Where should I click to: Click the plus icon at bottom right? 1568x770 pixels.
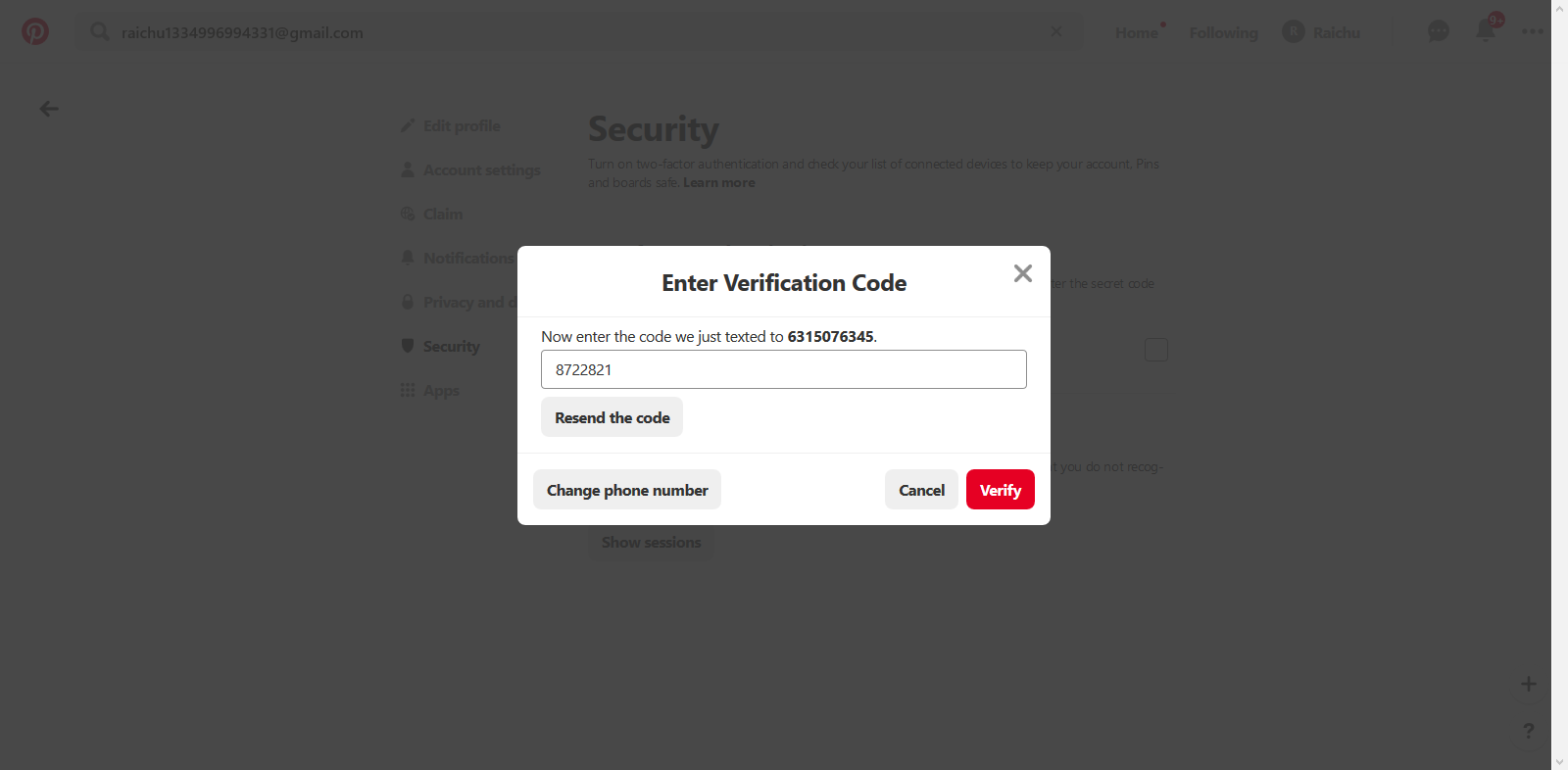(1528, 684)
